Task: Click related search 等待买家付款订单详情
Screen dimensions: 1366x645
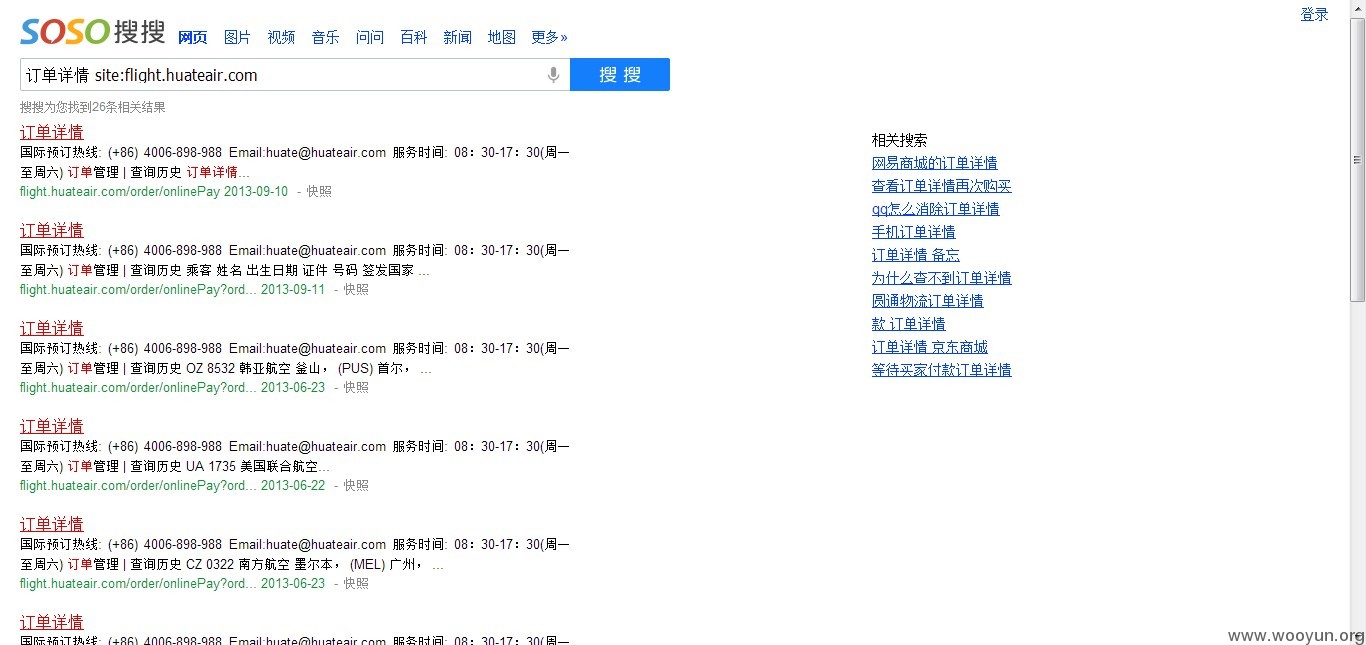Action: (942, 370)
